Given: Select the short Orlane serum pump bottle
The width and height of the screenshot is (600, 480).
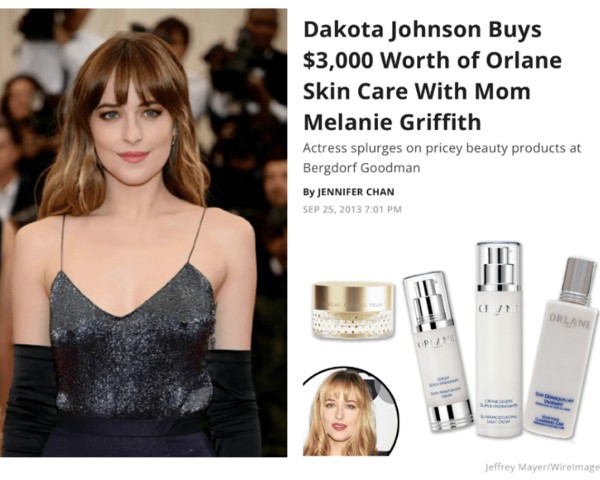Looking at the screenshot, I should (x=438, y=351).
